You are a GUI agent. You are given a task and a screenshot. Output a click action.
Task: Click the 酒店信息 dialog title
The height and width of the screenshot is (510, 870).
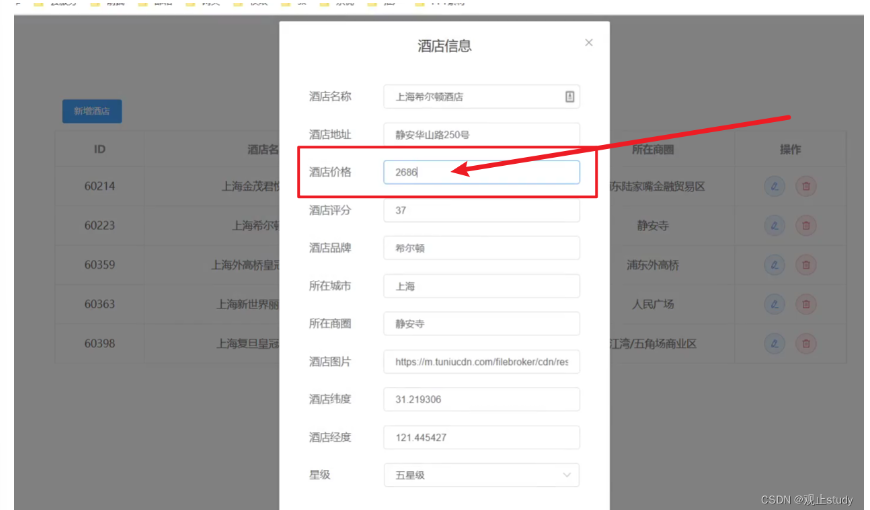(x=444, y=46)
